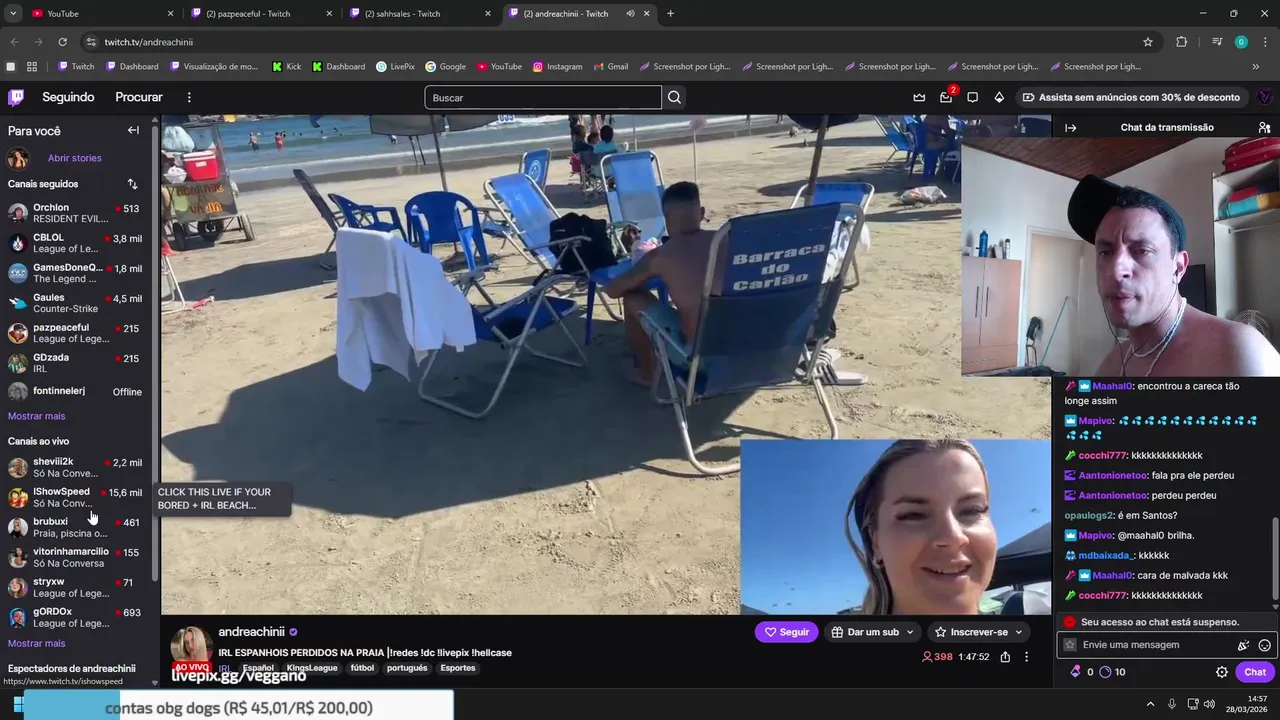The height and width of the screenshot is (720, 1280).
Task: Click taskbar microphone icon
Action: click(x=1171, y=704)
